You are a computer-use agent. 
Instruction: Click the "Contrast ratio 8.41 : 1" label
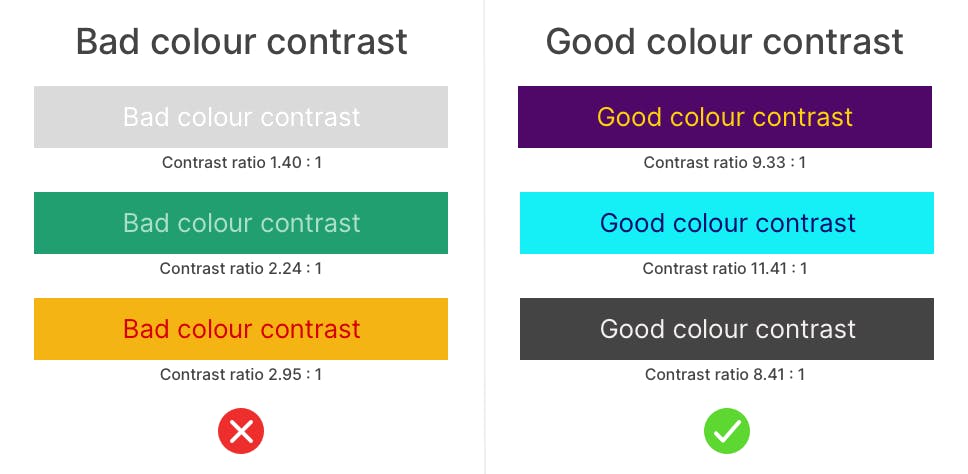(x=724, y=375)
